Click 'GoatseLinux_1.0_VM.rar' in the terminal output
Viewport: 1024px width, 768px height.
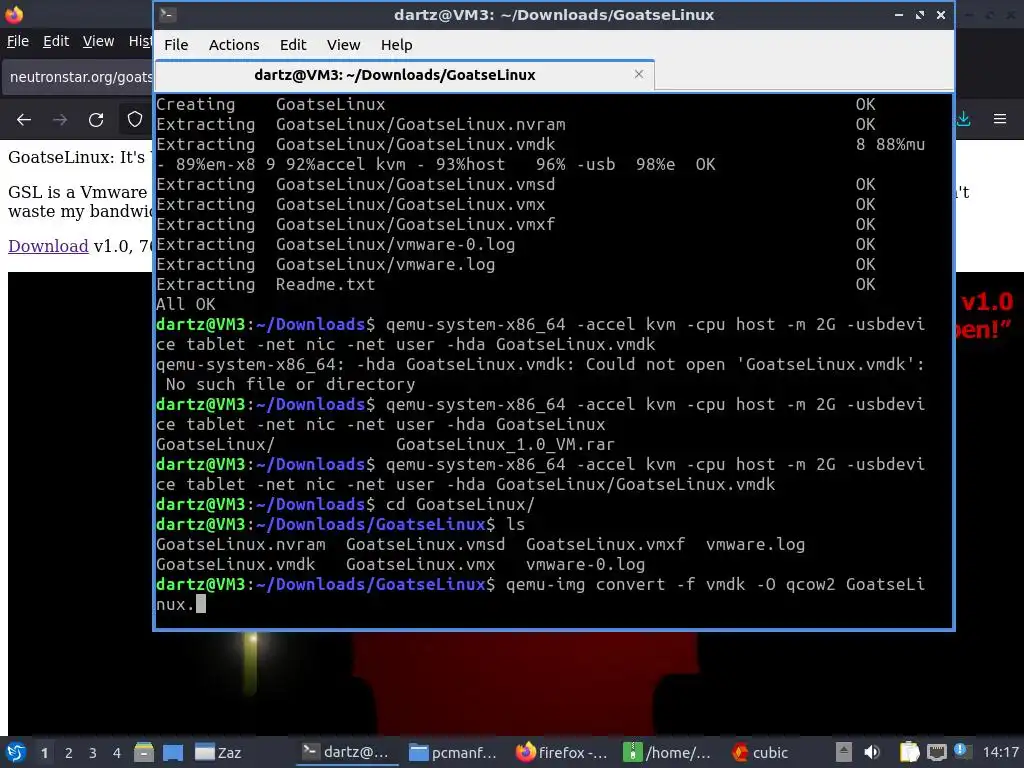point(505,445)
